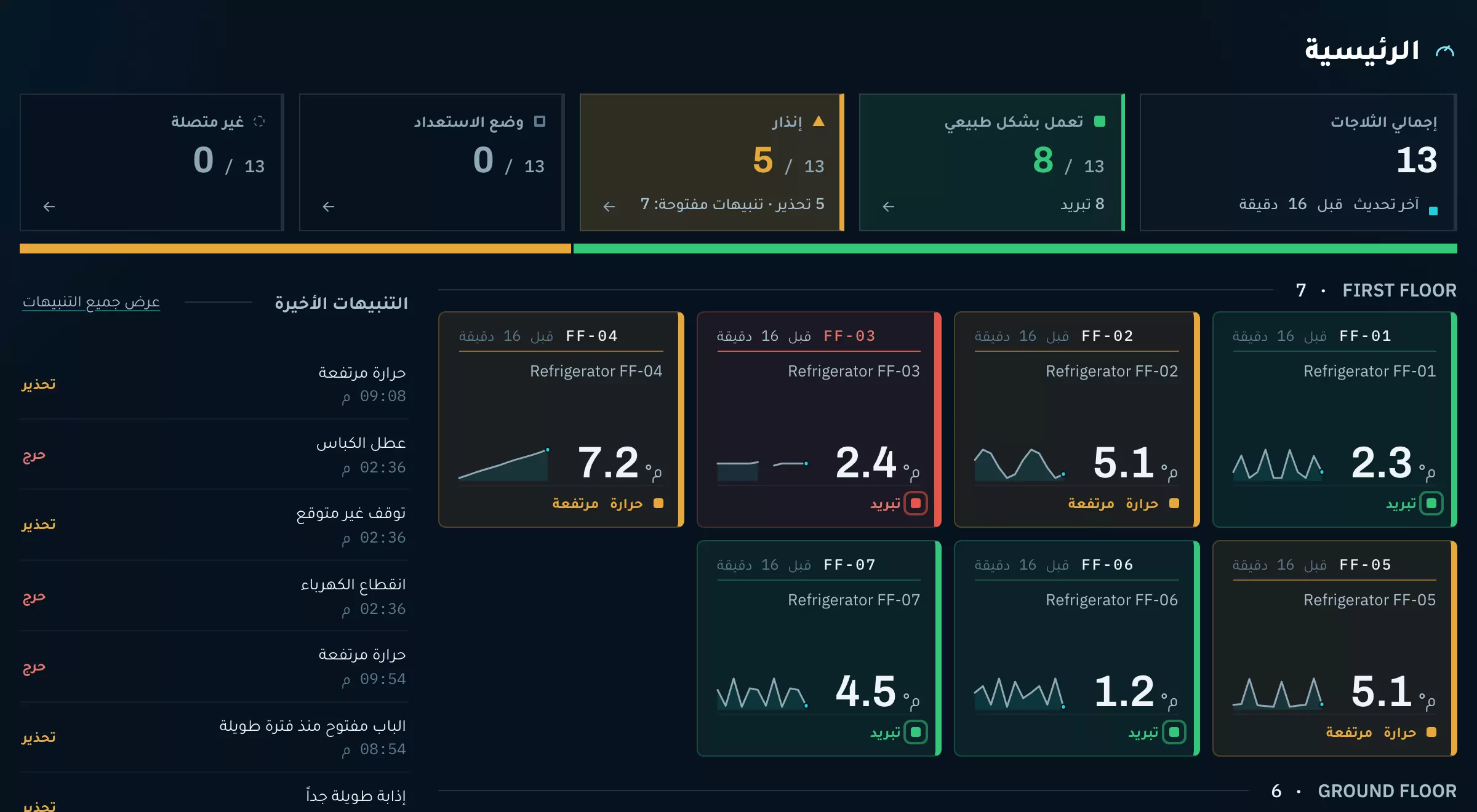The height and width of the screenshot is (812, 1477).
Task: Open the Refrigerator FF-03 card title
Action: pos(854,371)
